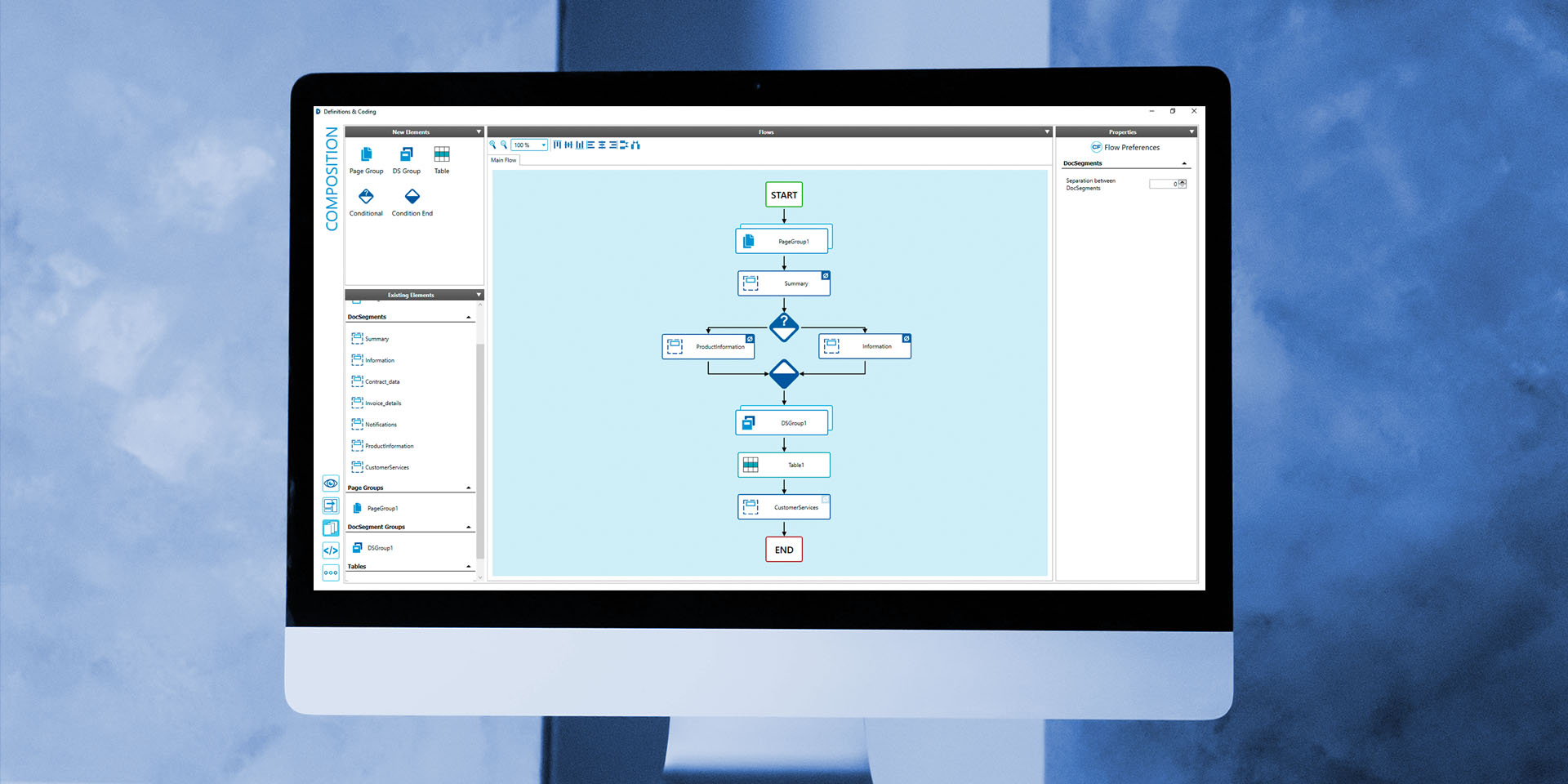Select the Conditional element icon

(366, 196)
